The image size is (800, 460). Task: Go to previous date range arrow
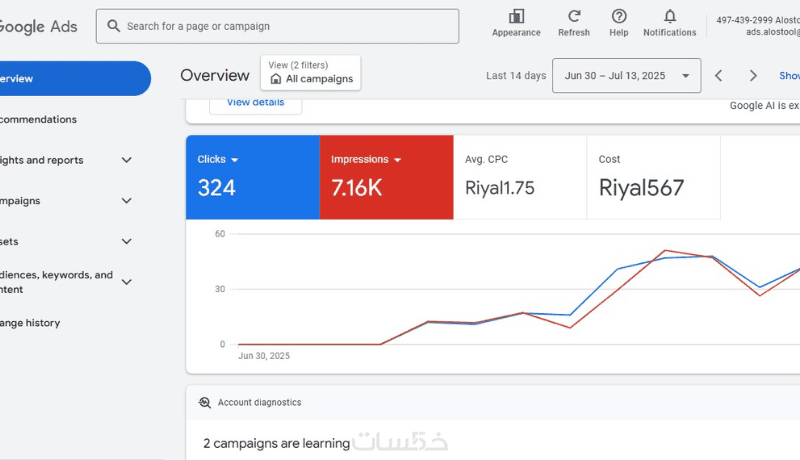pos(718,76)
